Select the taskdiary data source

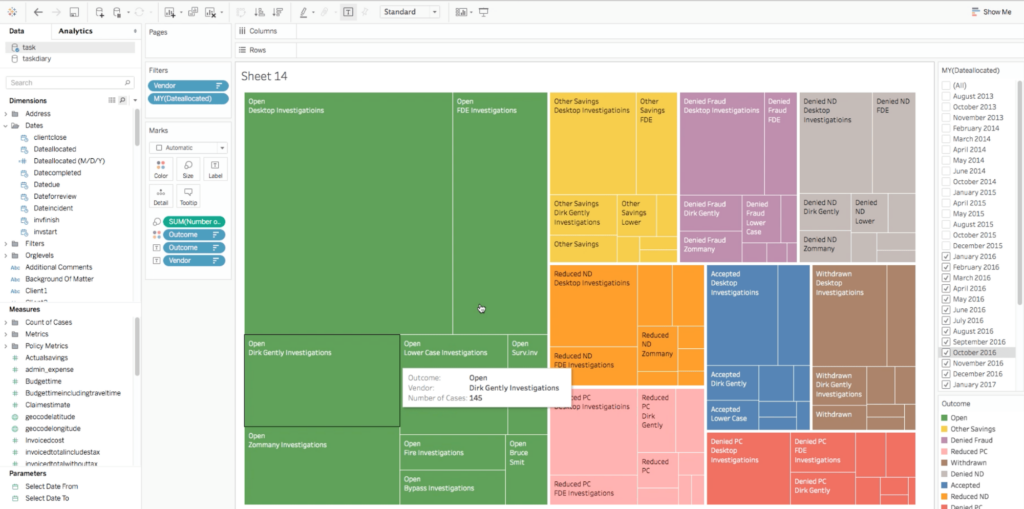tap(36, 58)
